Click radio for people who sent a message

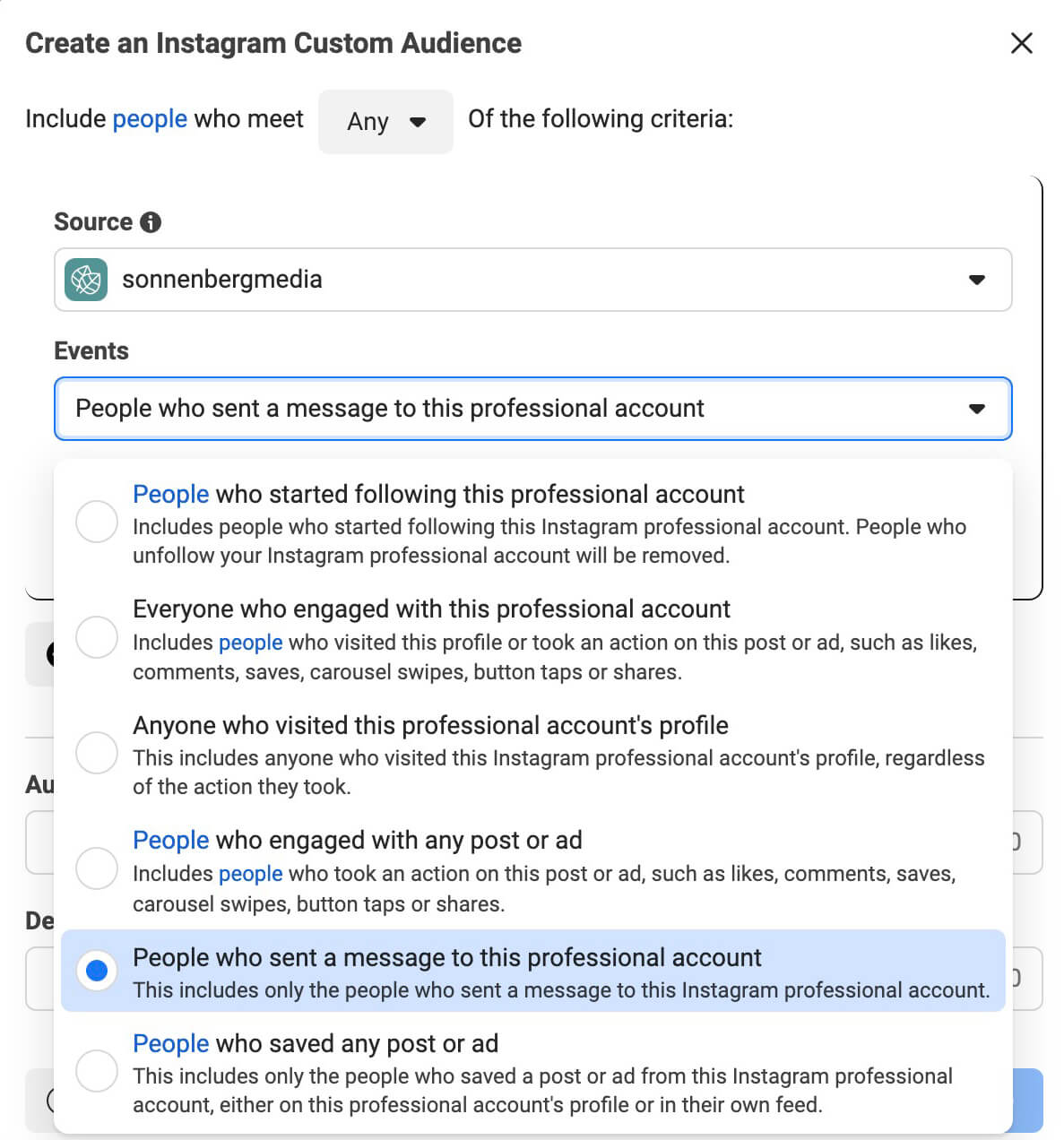(97, 971)
